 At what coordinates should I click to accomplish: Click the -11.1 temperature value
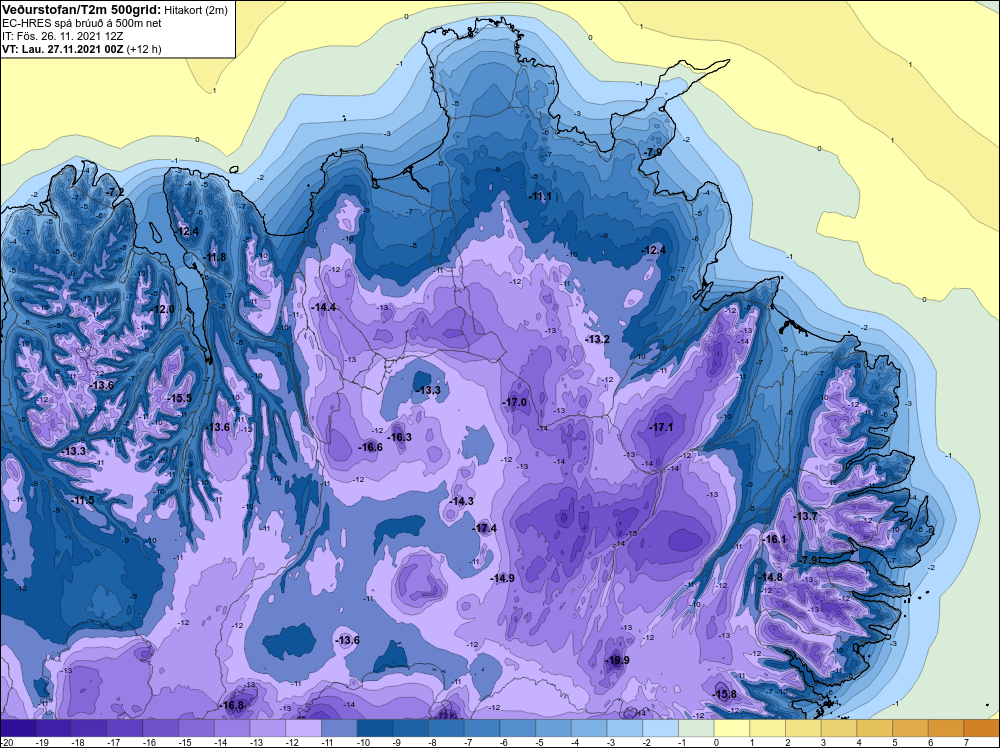coord(540,196)
